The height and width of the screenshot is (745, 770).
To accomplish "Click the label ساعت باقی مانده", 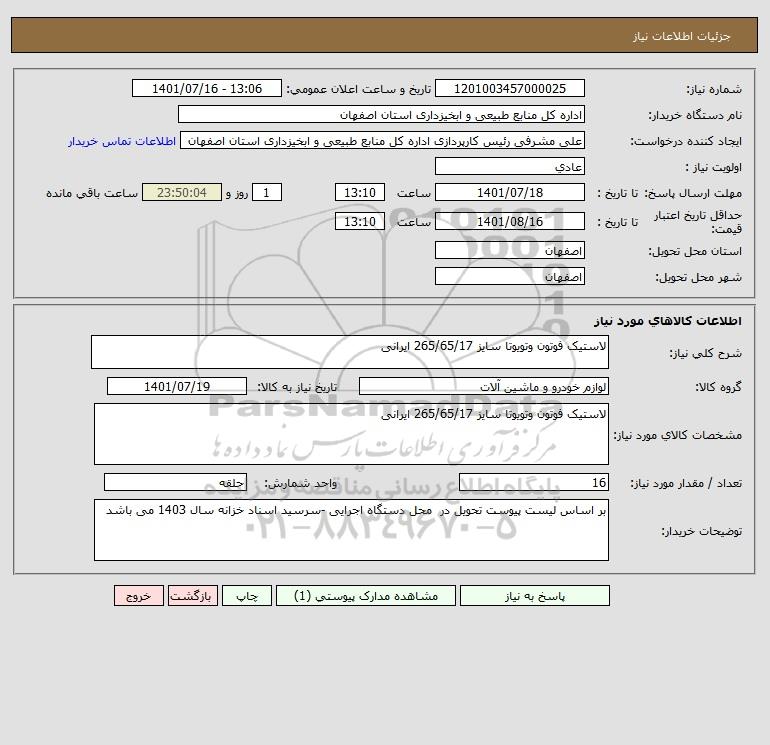I will click(x=92, y=193).
